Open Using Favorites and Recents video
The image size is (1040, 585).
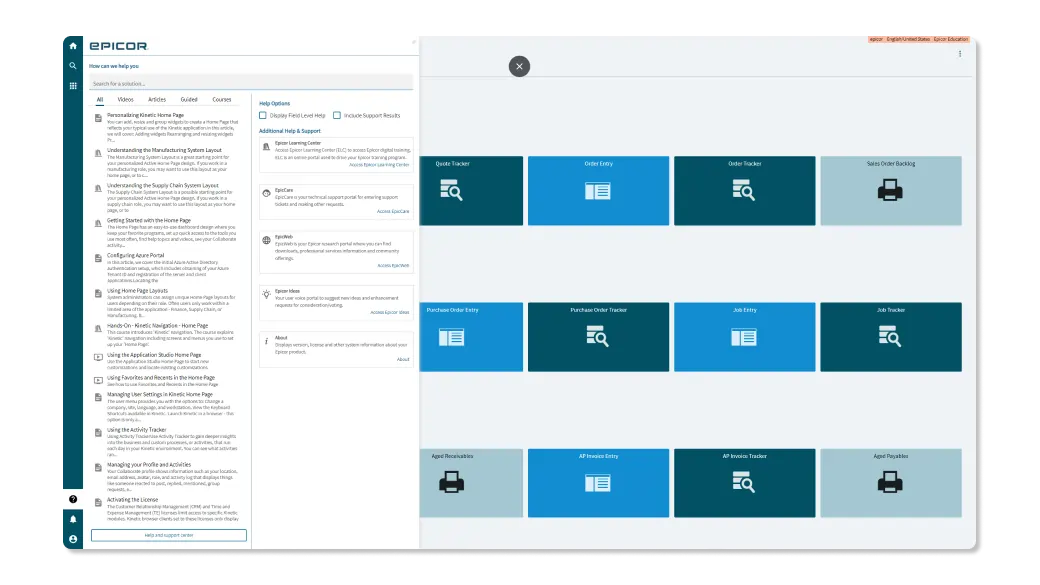[x=161, y=377]
